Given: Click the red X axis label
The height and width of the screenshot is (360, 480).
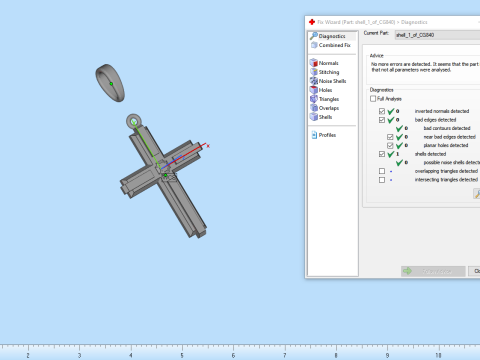Looking at the screenshot, I should (x=208, y=146).
